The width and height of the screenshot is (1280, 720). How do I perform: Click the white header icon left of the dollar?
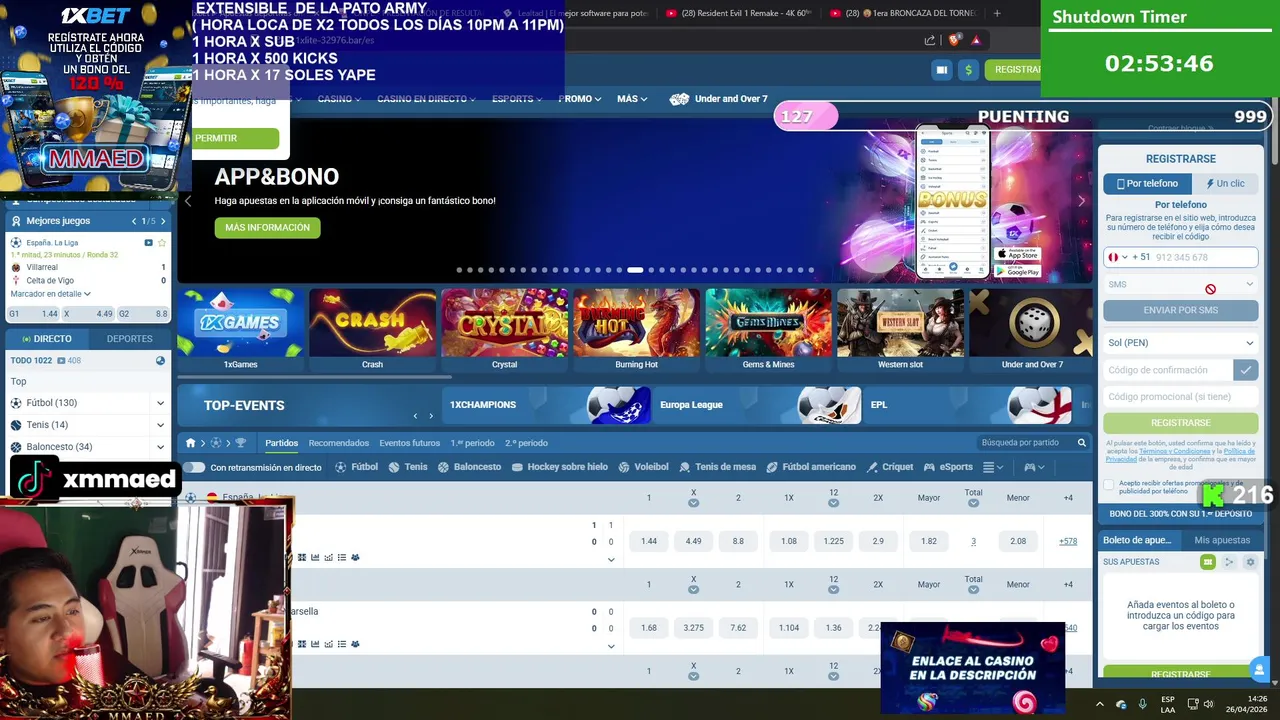coord(941,70)
